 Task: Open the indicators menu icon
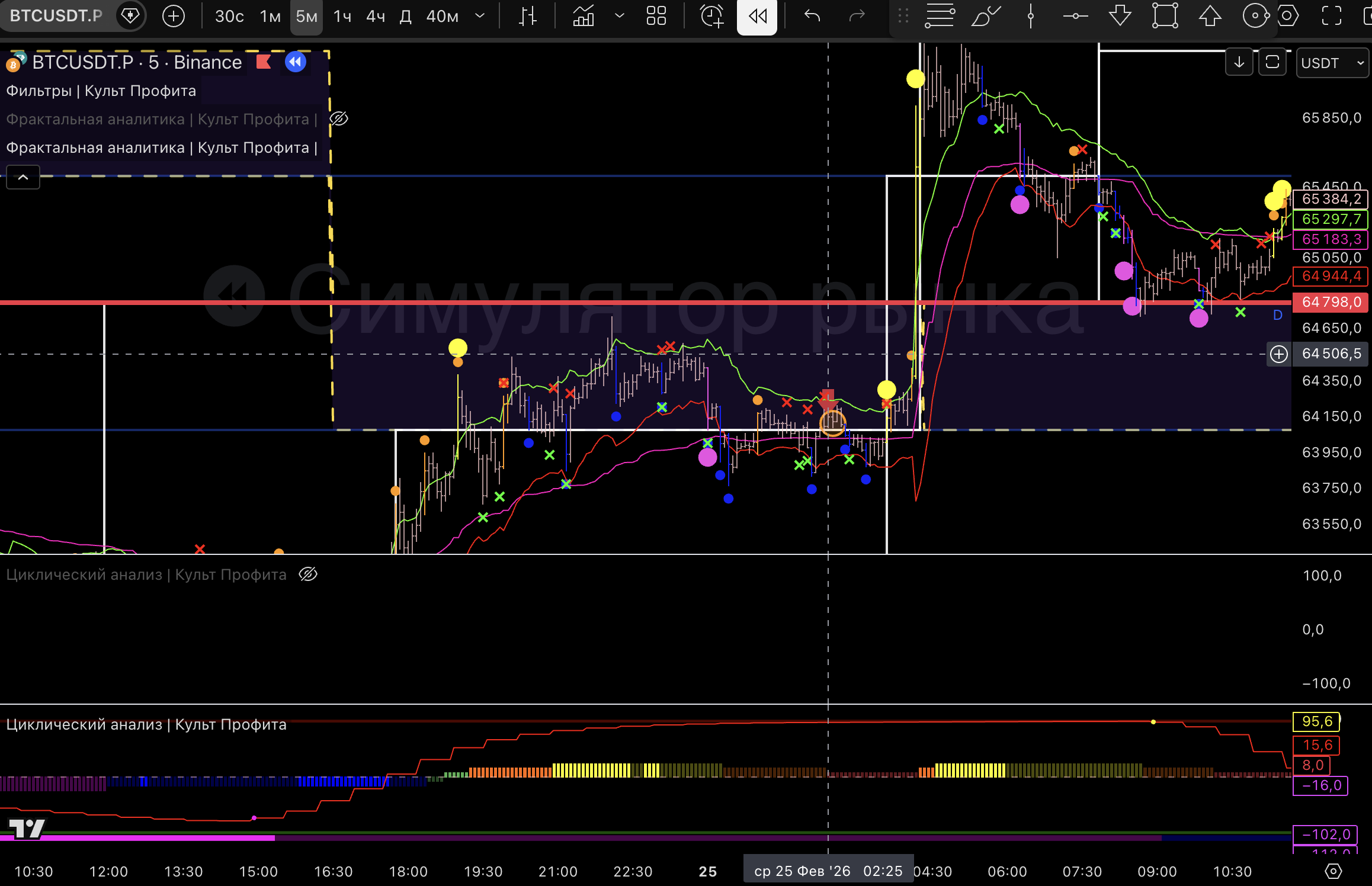coord(584,16)
